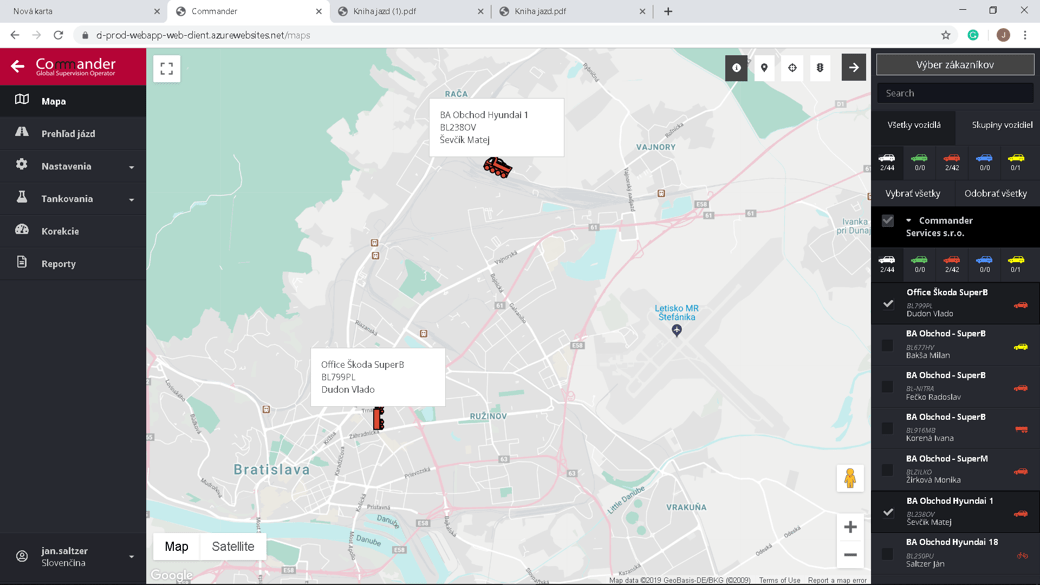Go back in browser history
The image size is (1040, 585).
point(15,35)
